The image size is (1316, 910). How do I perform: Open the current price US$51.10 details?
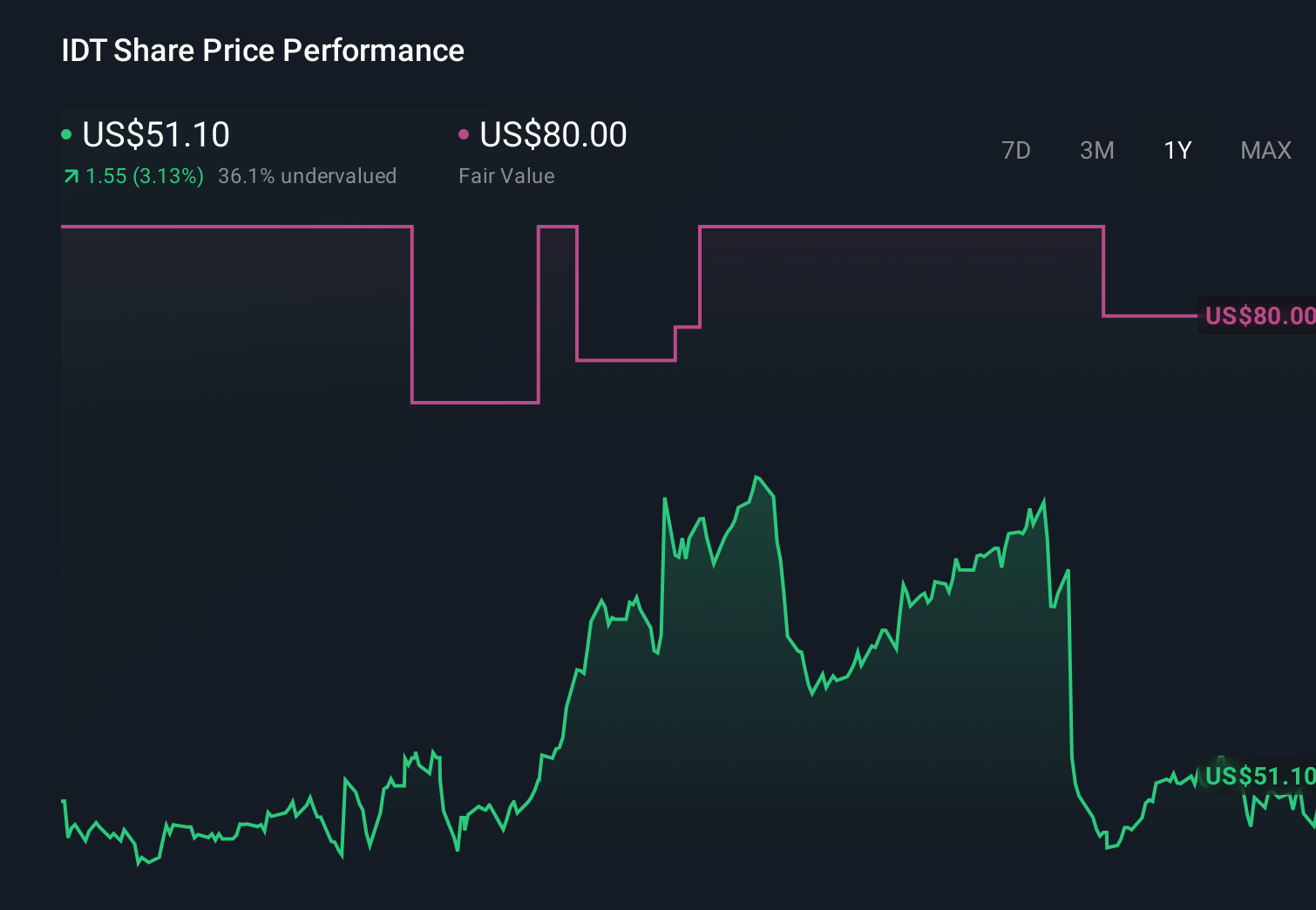tap(155, 134)
